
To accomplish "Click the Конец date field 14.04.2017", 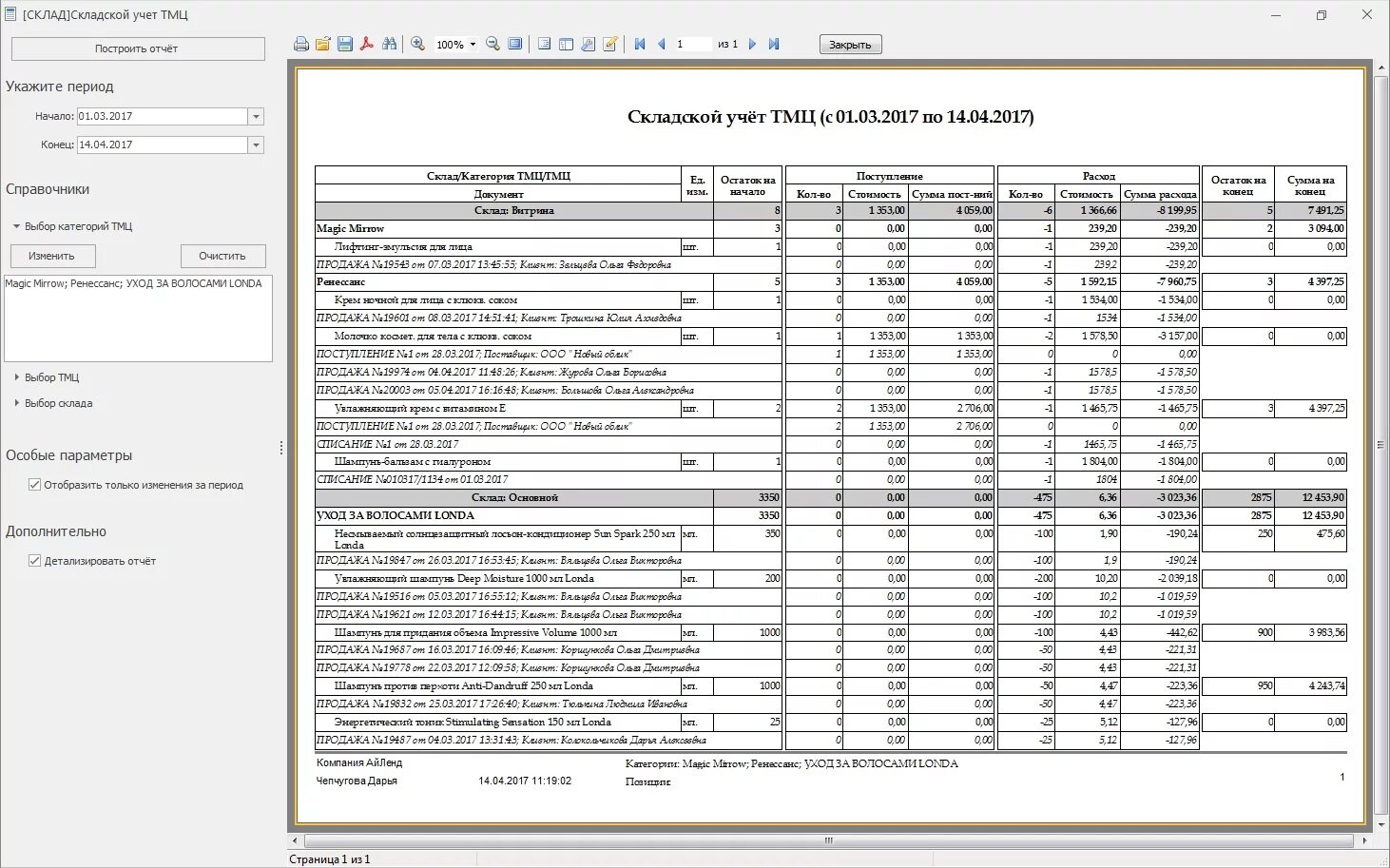I will coord(162,145).
